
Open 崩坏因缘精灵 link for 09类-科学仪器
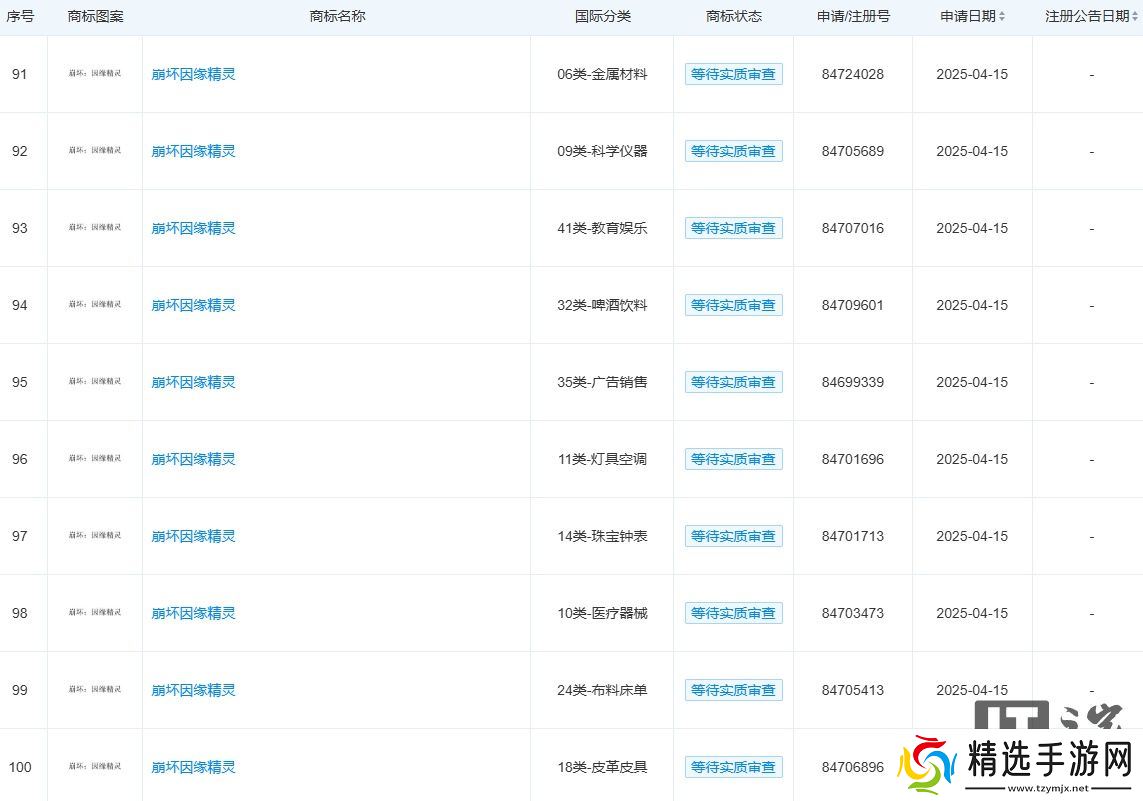193,151
